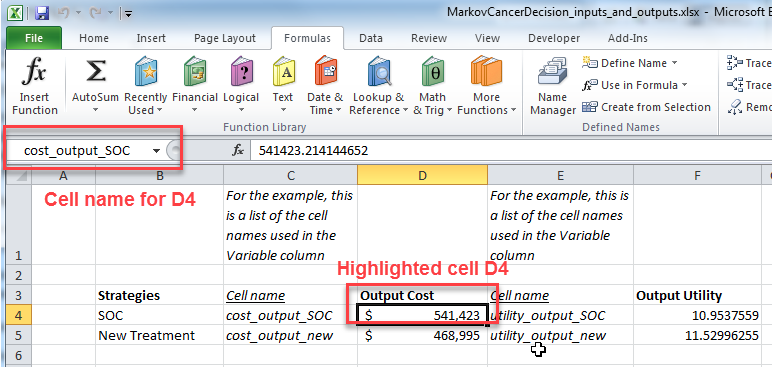
Task: Select the Output Cost header cell
Action: 422,295
